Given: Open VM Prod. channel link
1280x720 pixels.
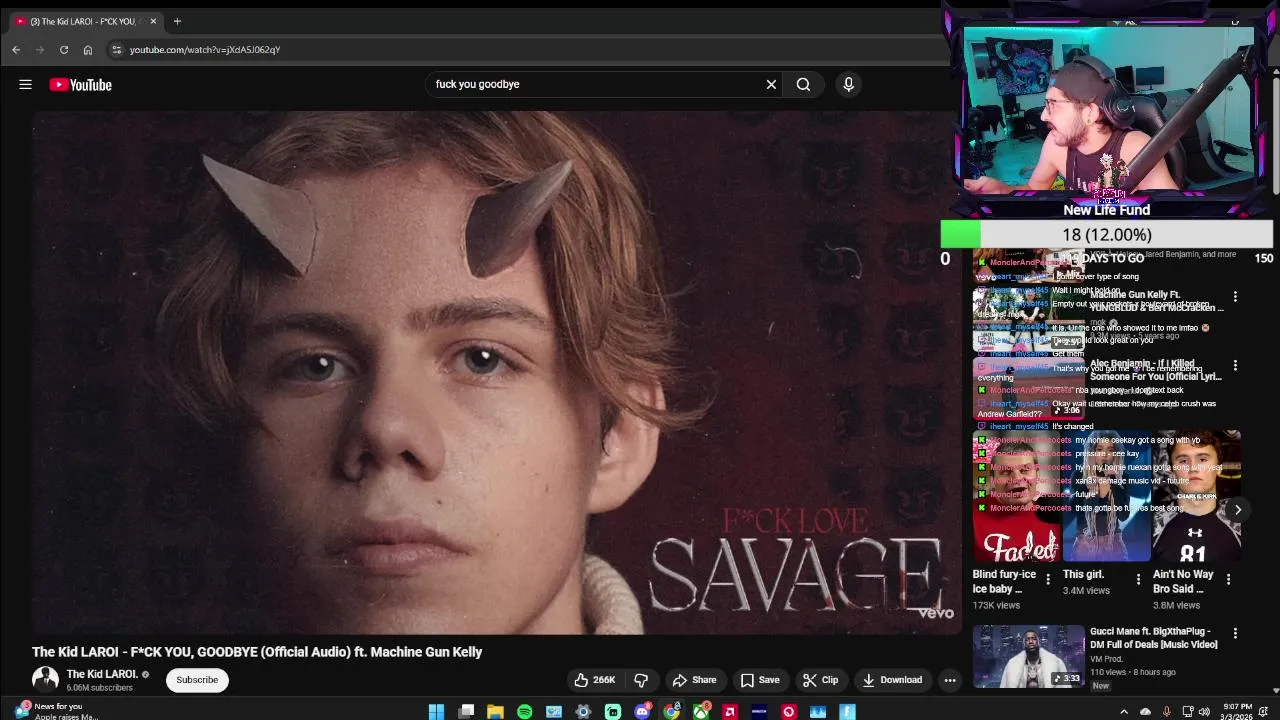Looking at the screenshot, I should coord(1109,659).
